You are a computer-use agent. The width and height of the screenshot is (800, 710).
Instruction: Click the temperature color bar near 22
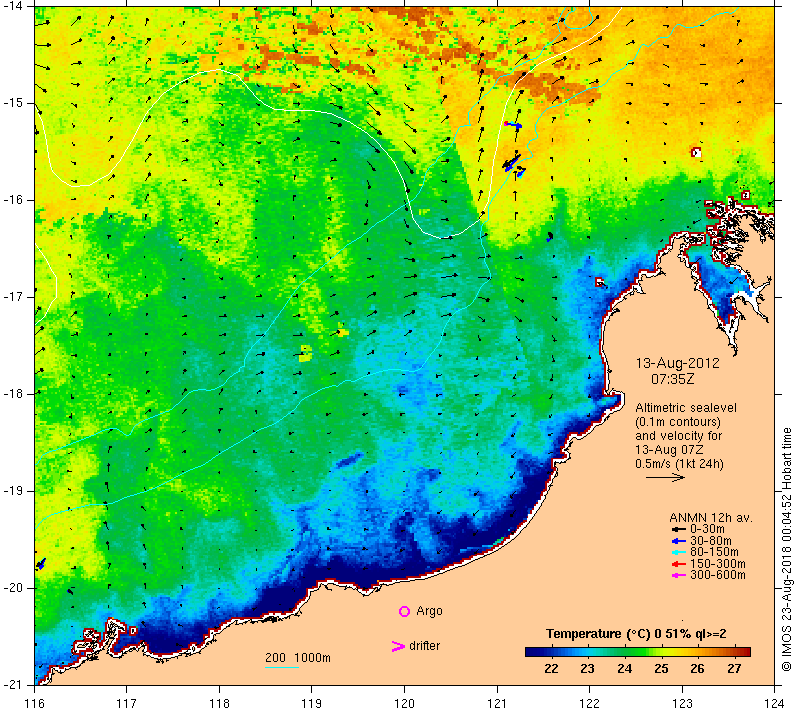coord(552,652)
